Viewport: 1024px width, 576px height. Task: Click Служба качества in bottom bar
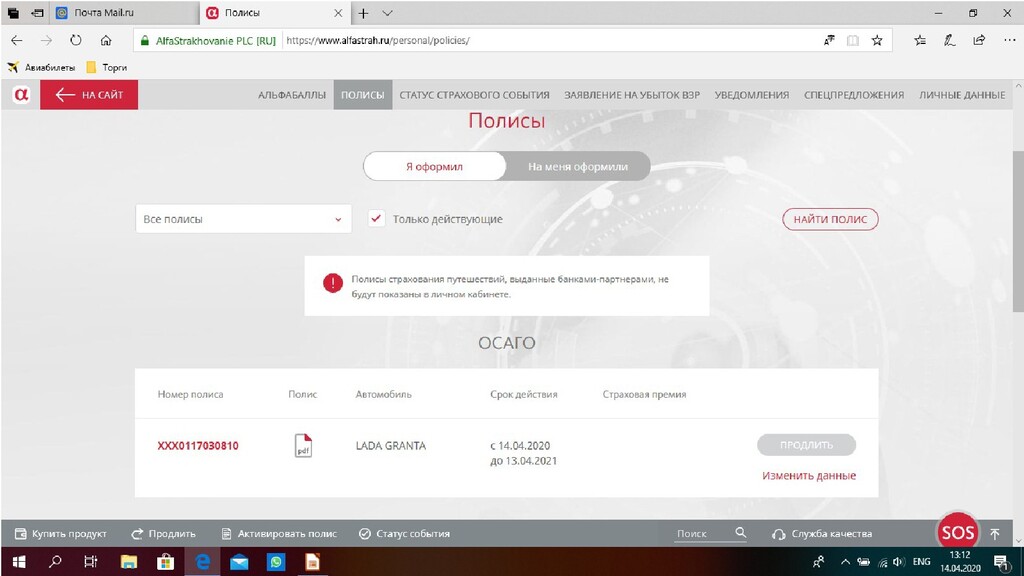click(822, 534)
